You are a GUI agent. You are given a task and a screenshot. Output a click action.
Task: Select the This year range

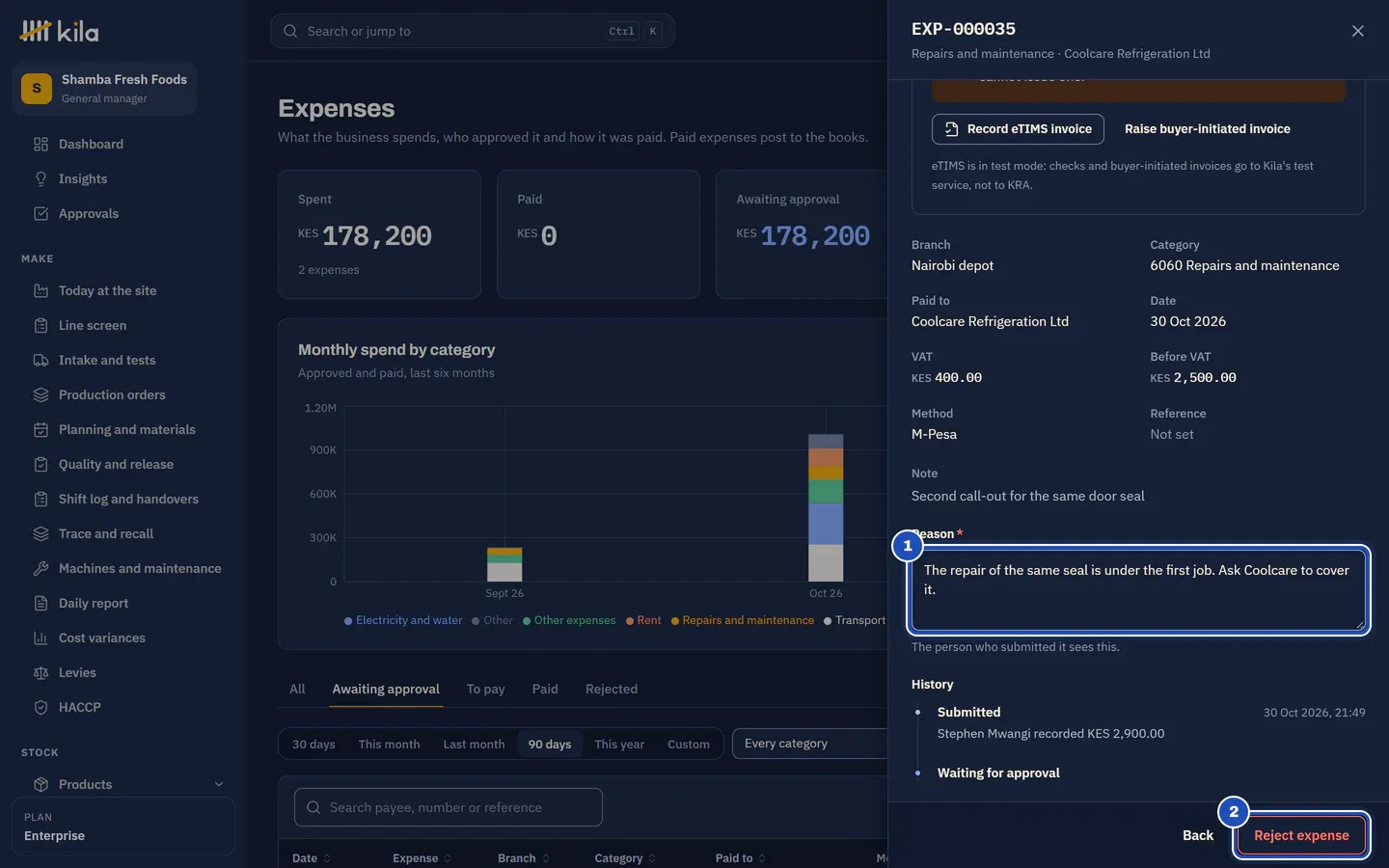[x=619, y=745]
